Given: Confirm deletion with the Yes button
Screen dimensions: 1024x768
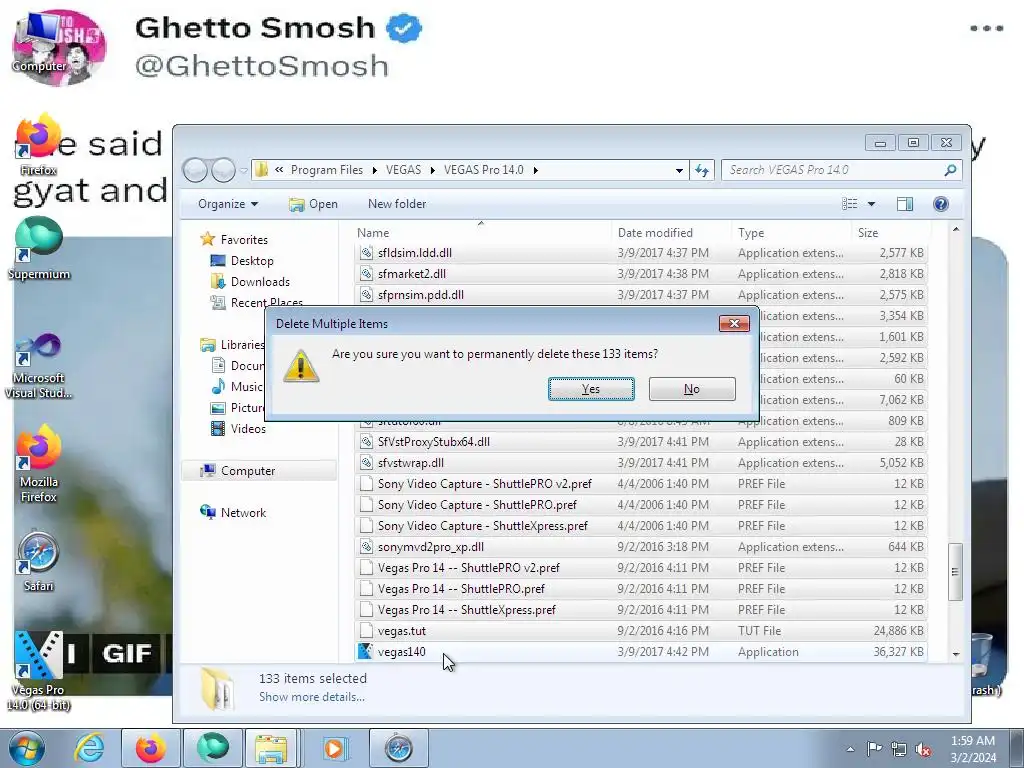Looking at the screenshot, I should 591,389.
